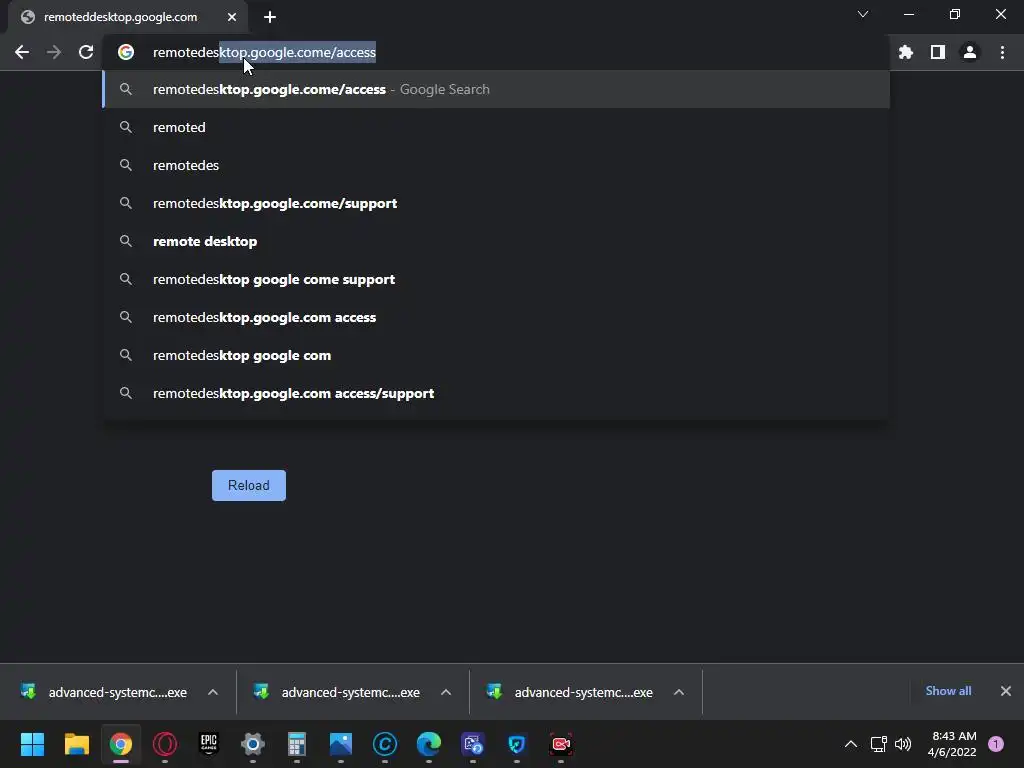Reload the page using the toolbar refresh icon
This screenshot has width=1024, height=768.
click(86, 52)
